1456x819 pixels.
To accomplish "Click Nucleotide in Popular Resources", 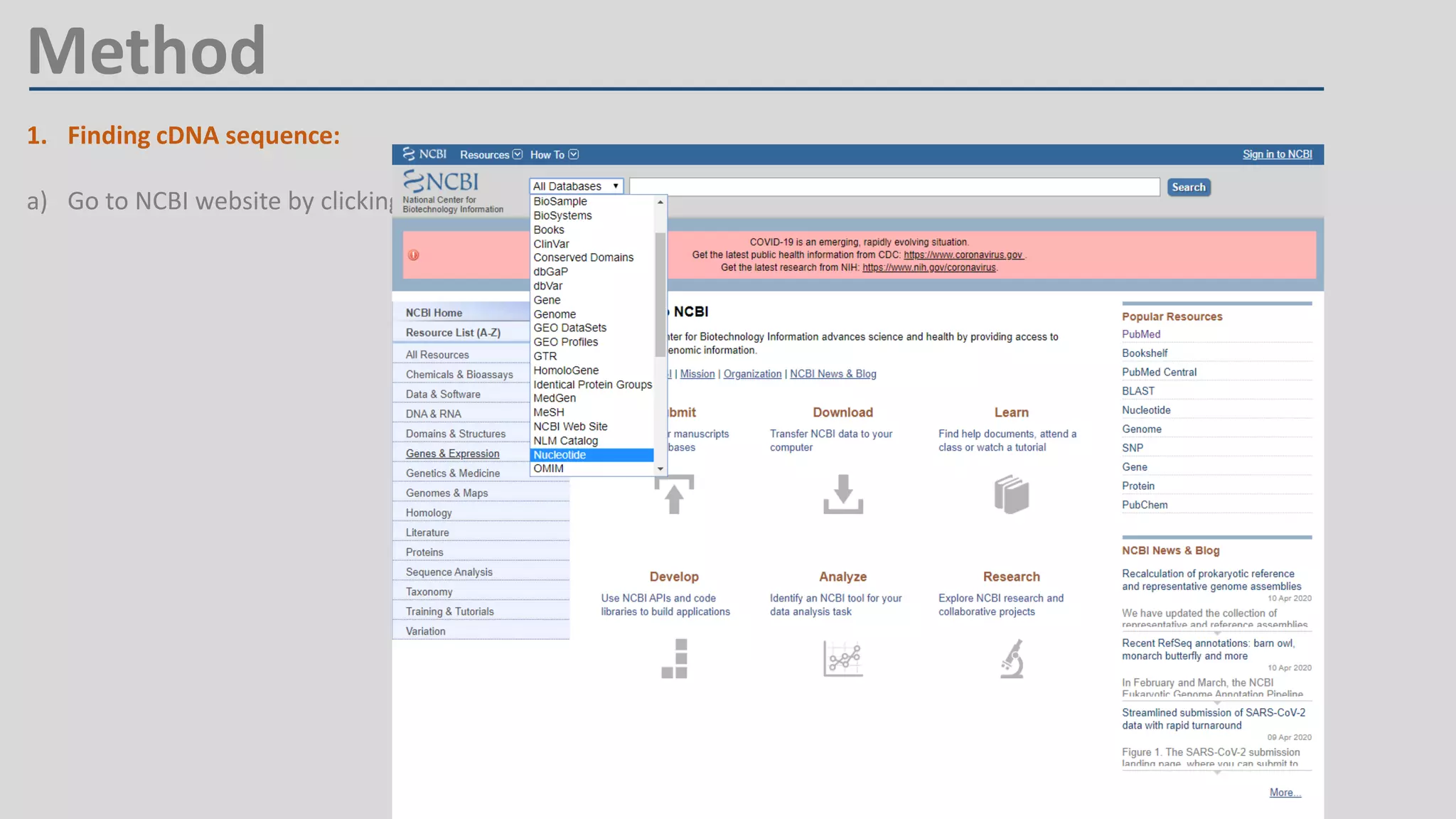I will click(x=1146, y=410).
